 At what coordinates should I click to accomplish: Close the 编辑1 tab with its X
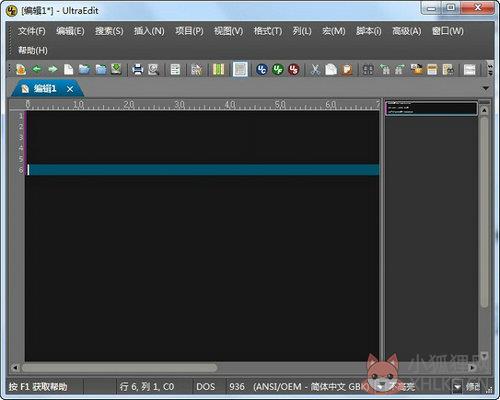click(70, 89)
